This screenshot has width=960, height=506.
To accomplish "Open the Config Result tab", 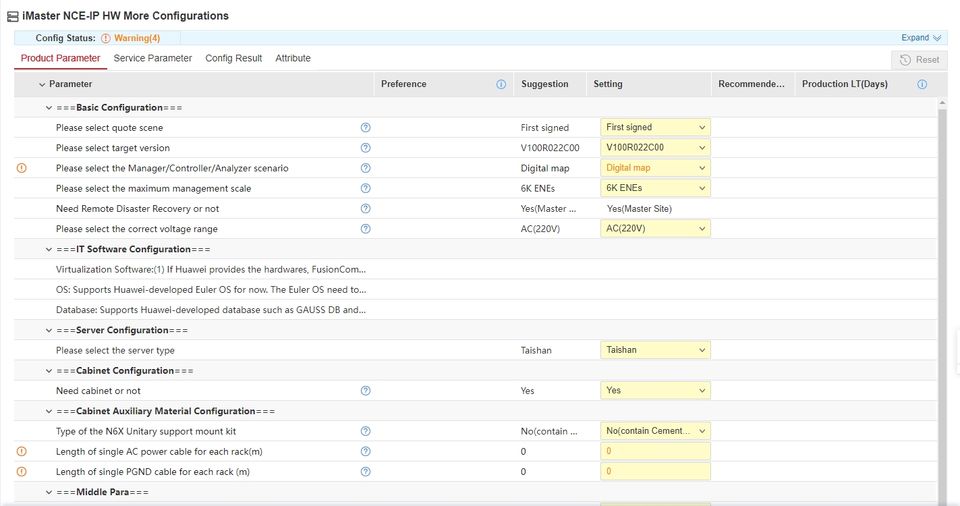I will coord(233,58).
